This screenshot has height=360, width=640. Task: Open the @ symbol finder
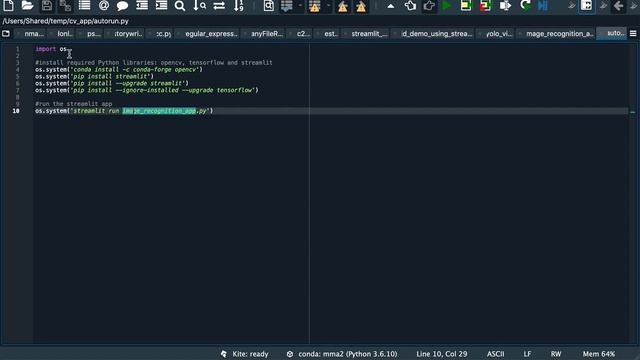[x=104, y=6]
